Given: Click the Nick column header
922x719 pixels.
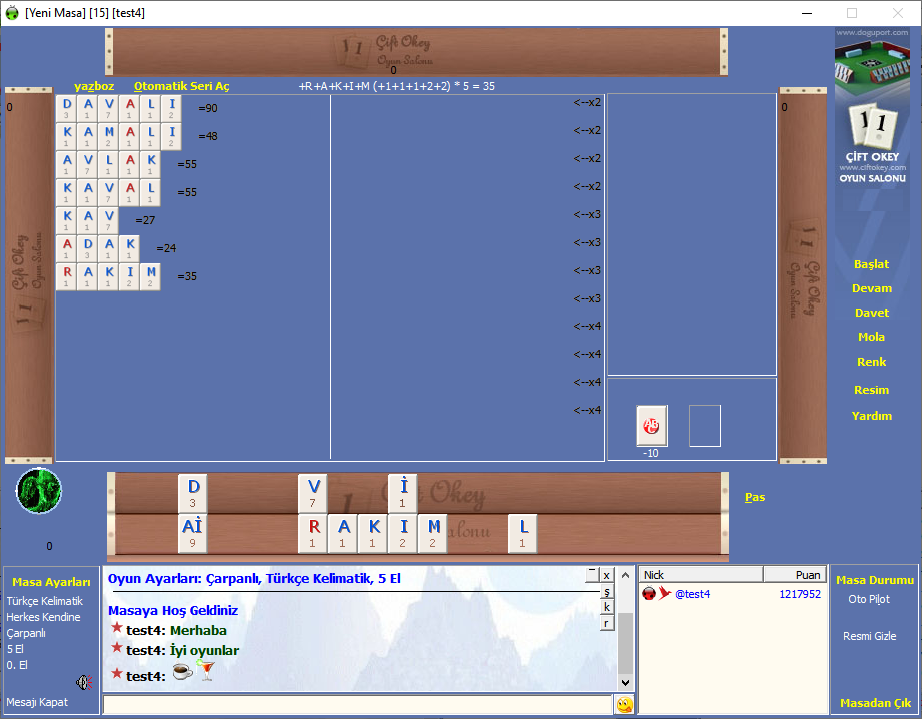Looking at the screenshot, I should point(700,575).
